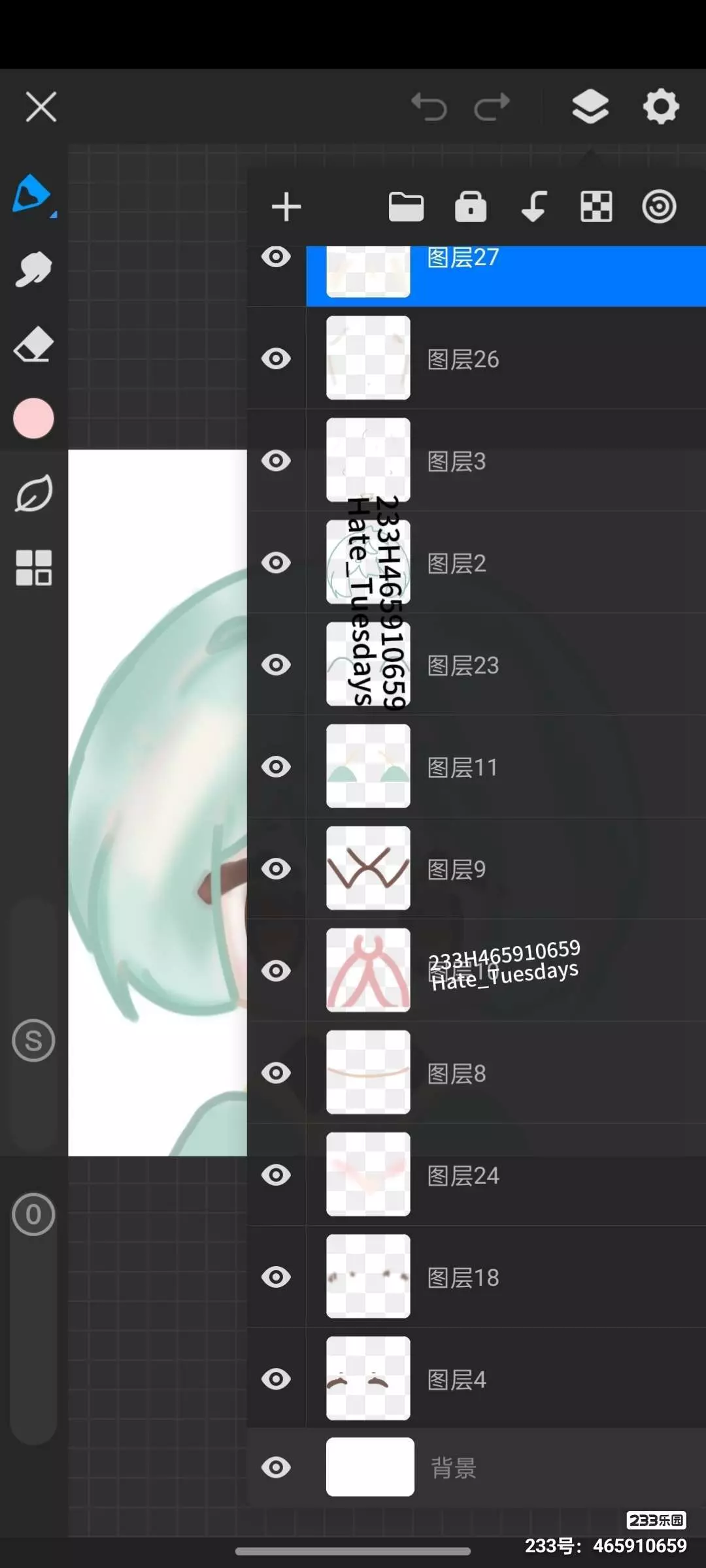Open settings gear

click(661, 106)
